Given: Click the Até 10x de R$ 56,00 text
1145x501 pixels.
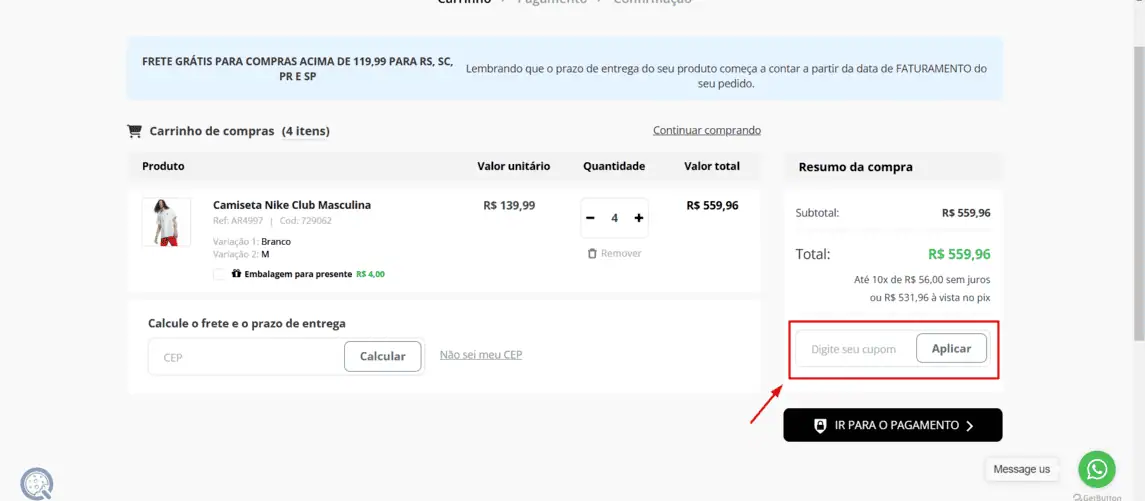Looking at the screenshot, I should (922, 279).
